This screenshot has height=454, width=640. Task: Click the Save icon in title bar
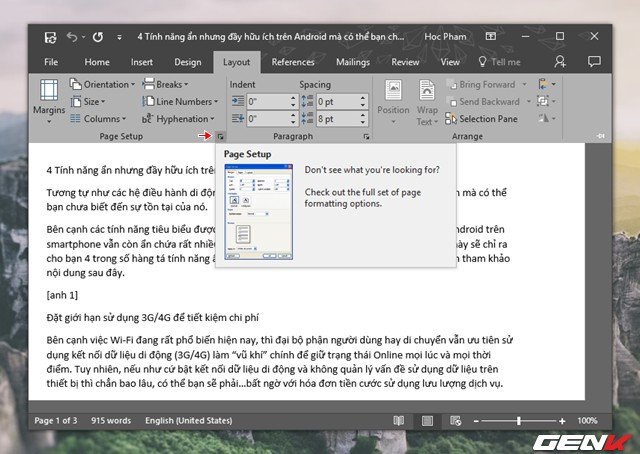(x=50, y=38)
